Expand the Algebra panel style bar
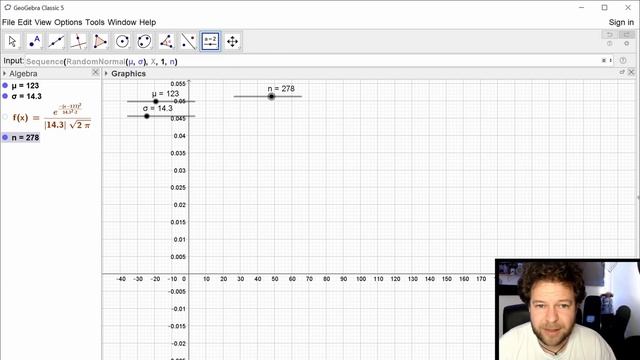 coord(4,73)
